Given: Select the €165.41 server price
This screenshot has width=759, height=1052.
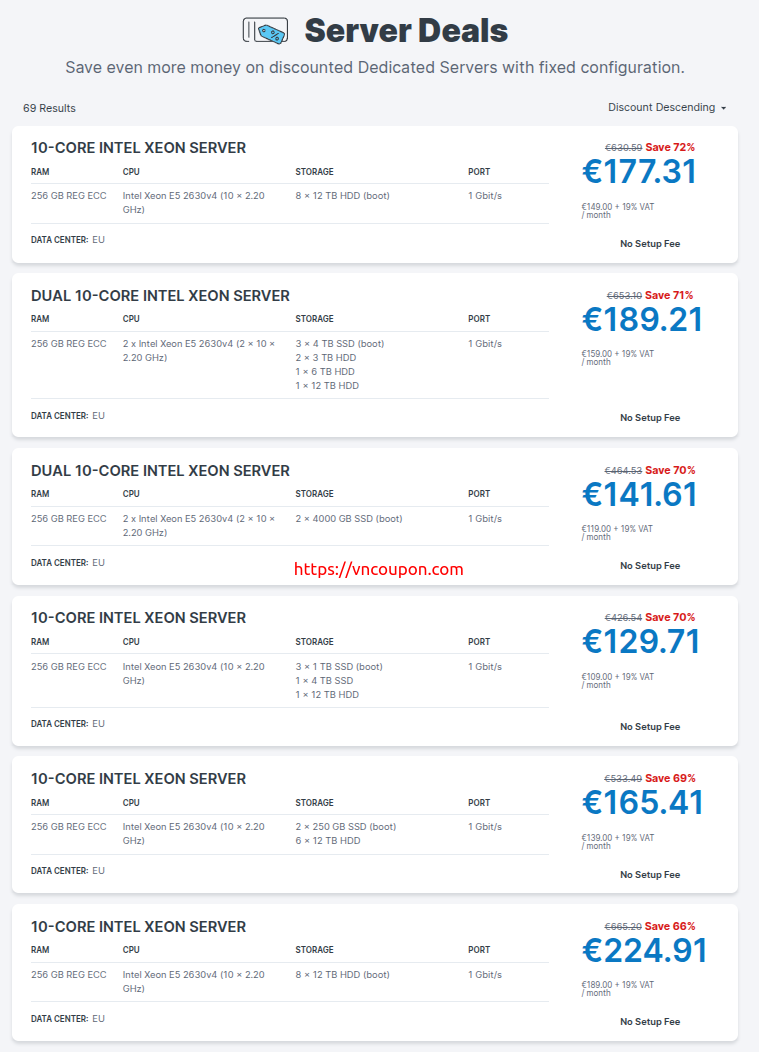Looking at the screenshot, I should 642,802.
